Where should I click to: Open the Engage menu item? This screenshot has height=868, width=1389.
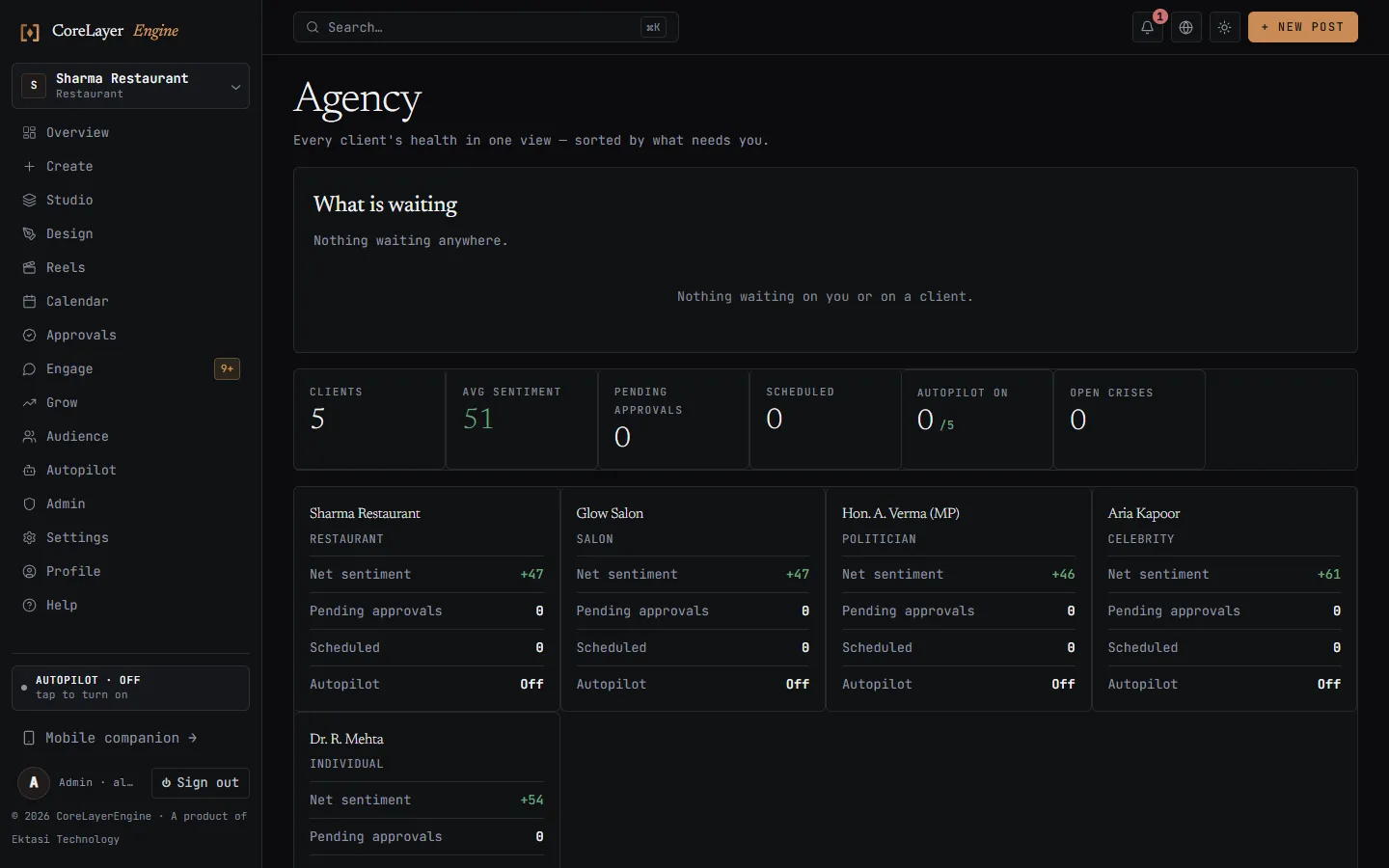pos(130,368)
